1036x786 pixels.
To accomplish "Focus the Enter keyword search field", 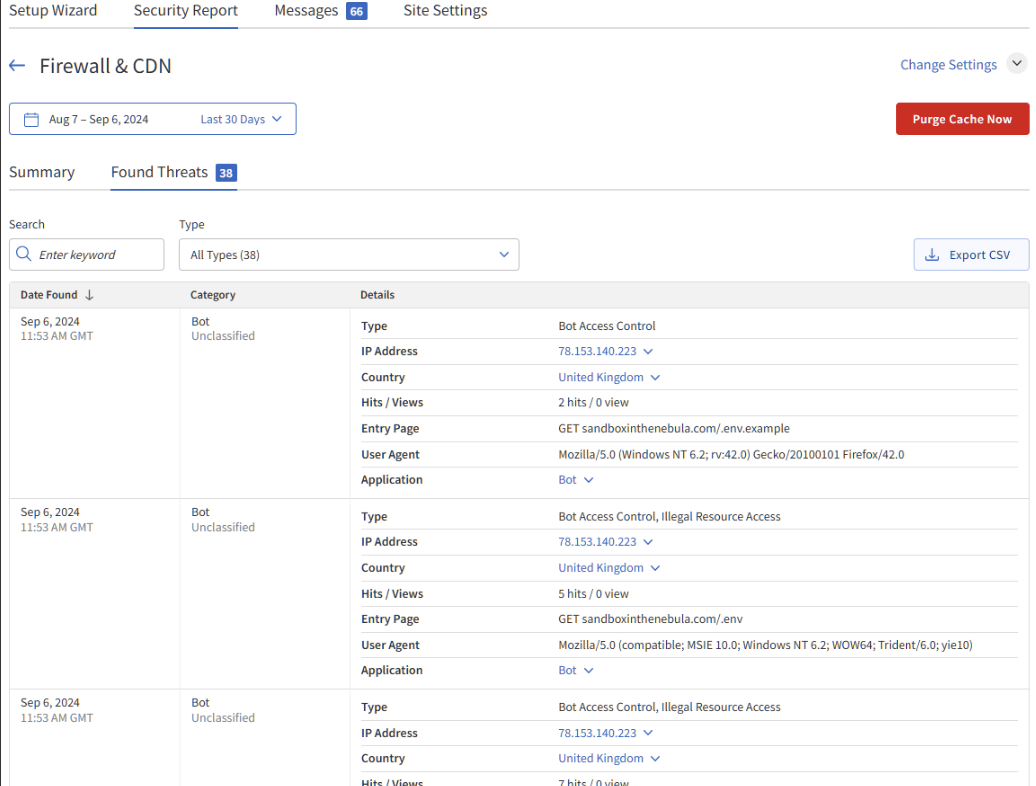I will (x=87, y=254).
